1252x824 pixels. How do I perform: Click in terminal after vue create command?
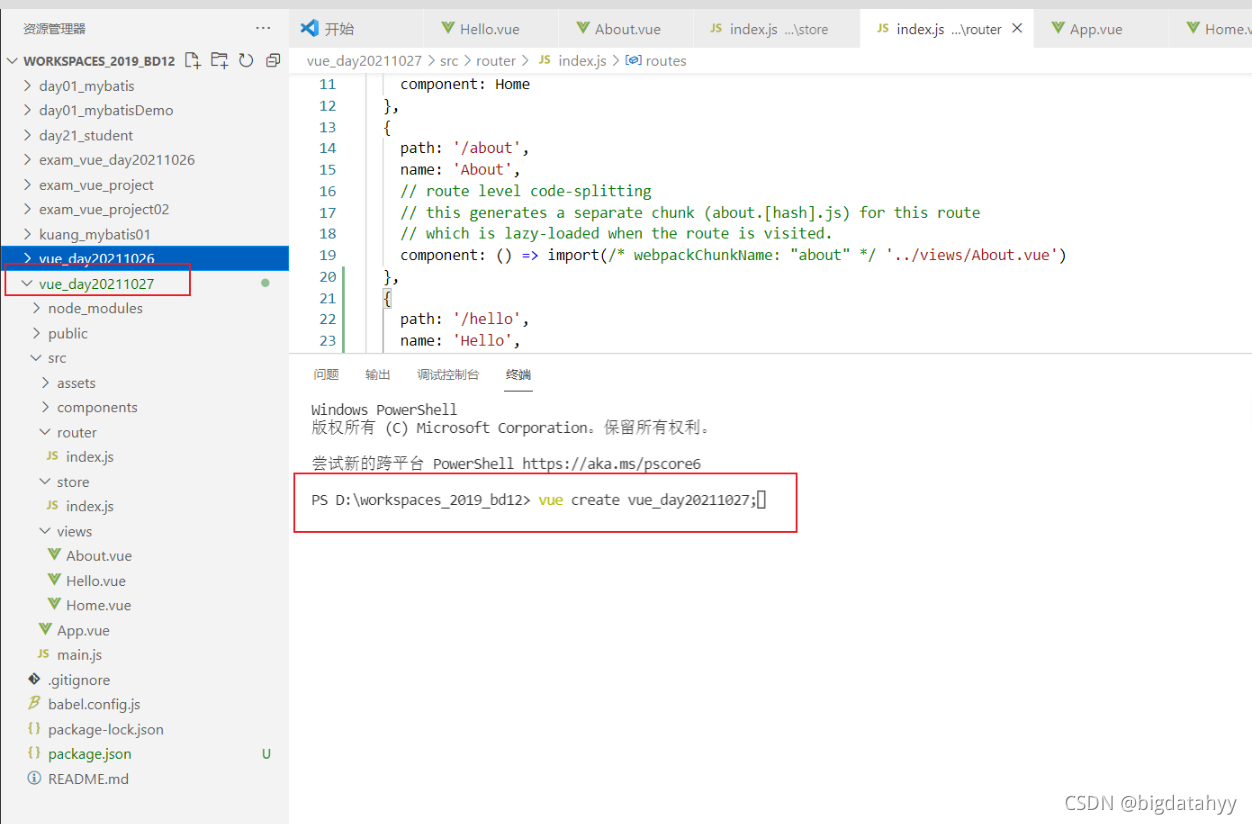tap(761, 500)
